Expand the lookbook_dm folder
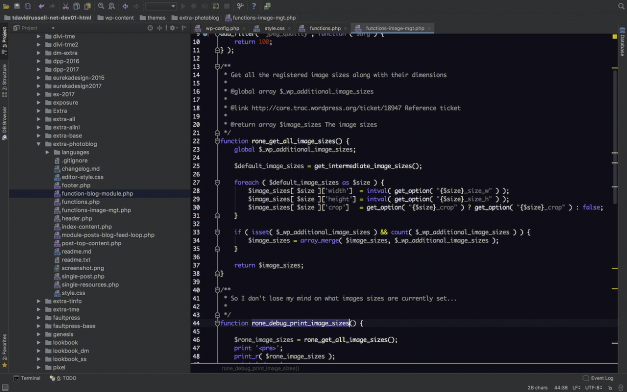This screenshot has width=627, height=392. 39,351
